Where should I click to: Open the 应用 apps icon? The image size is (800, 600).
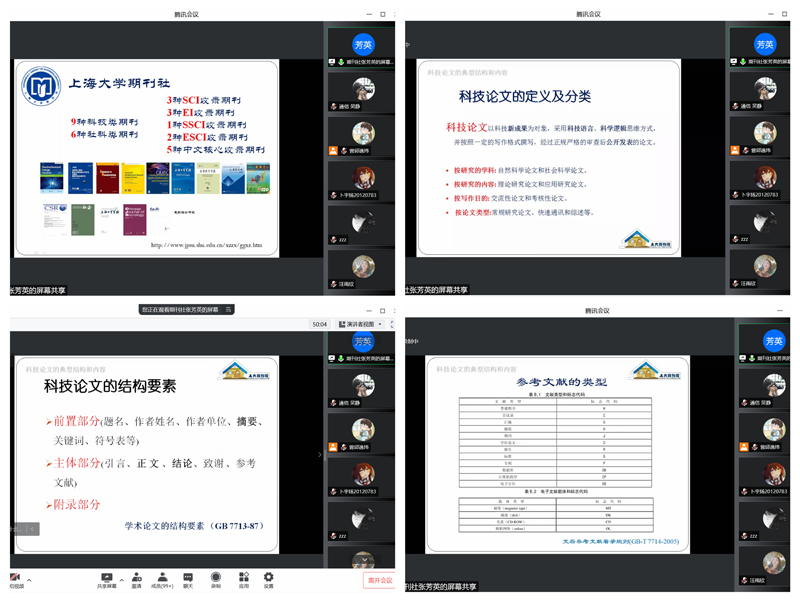pos(243,577)
